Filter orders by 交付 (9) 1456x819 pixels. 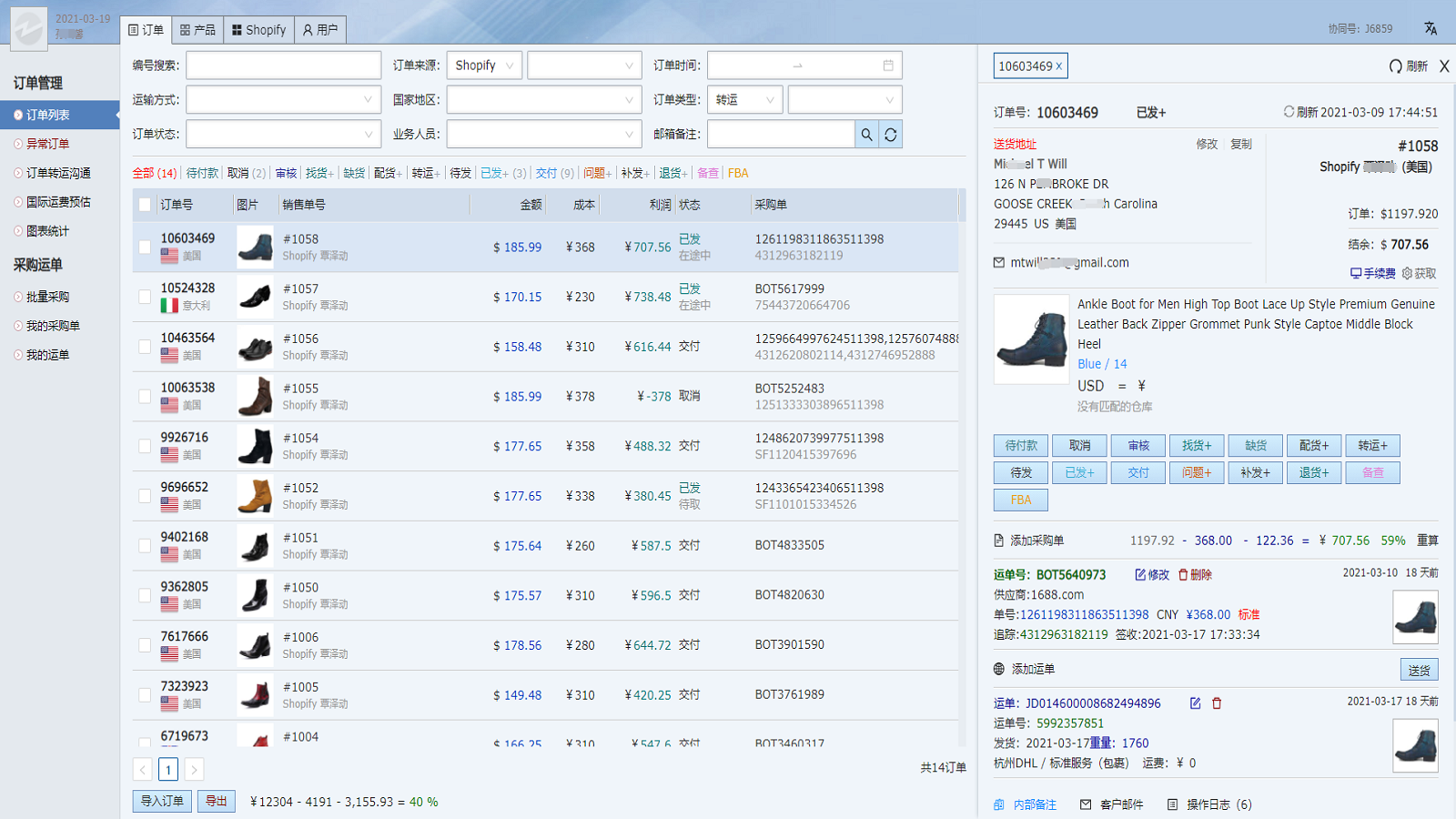pos(555,173)
